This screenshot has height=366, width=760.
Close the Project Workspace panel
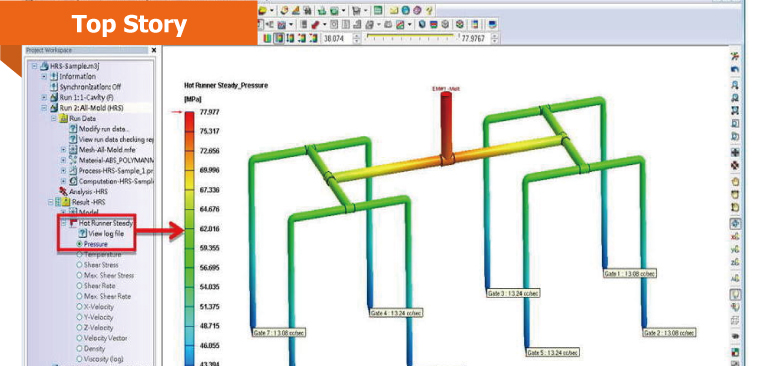[154, 50]
